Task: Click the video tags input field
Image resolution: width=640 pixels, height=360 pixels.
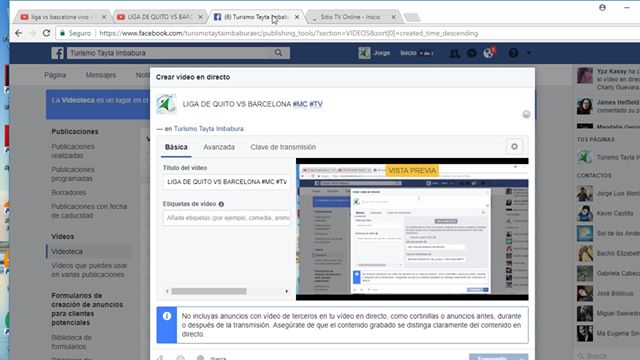Action: [227, 218]
